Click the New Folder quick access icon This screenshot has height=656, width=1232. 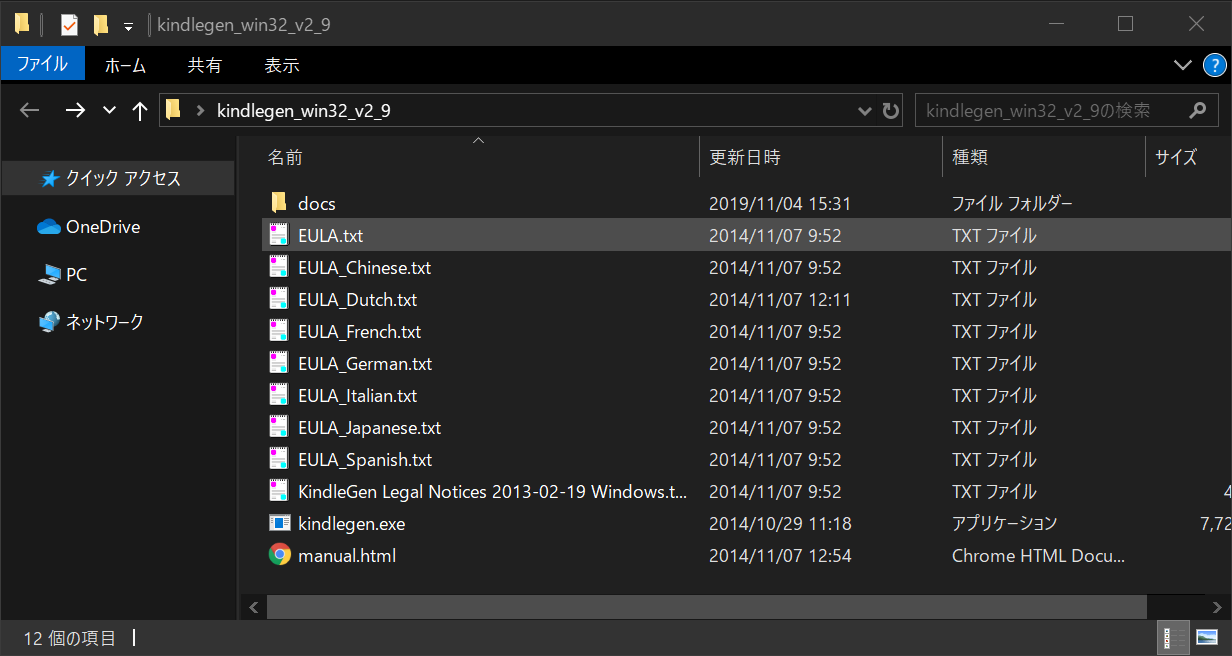100,24
